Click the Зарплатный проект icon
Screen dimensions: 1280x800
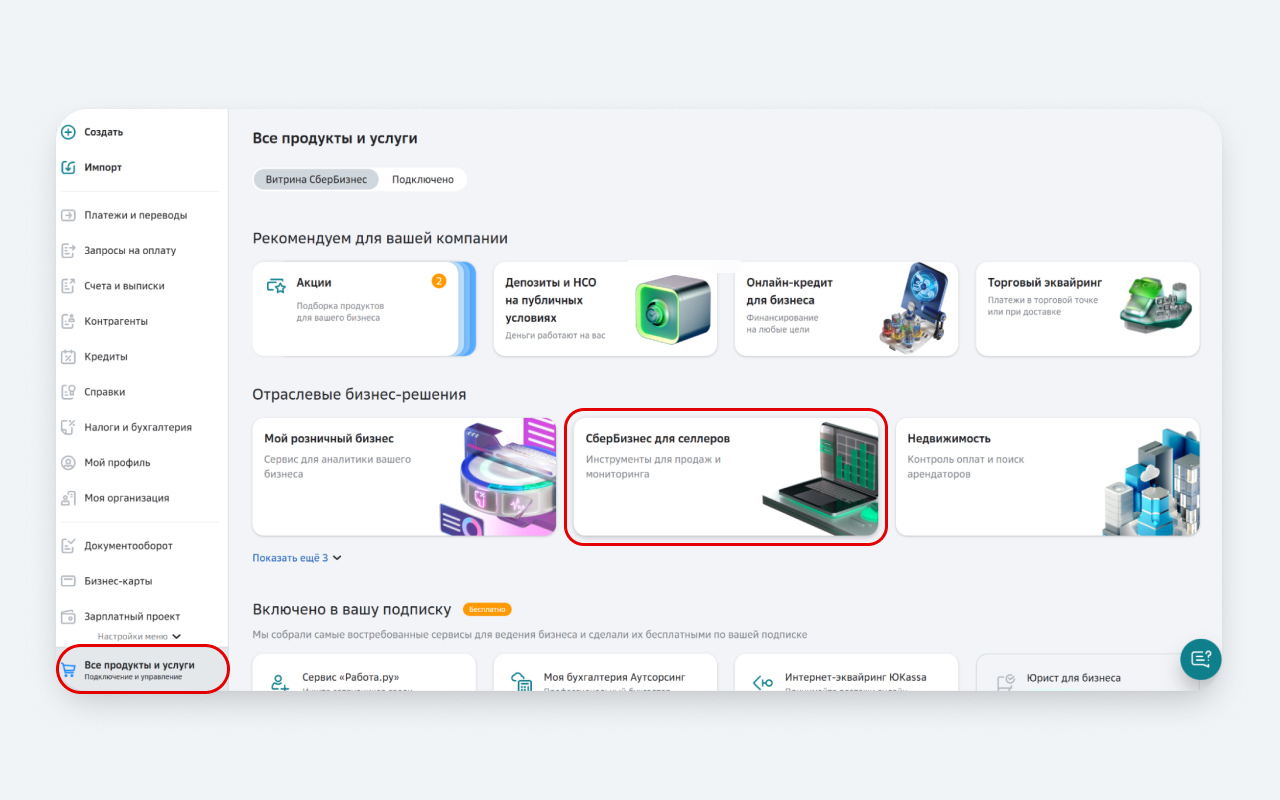68,616
